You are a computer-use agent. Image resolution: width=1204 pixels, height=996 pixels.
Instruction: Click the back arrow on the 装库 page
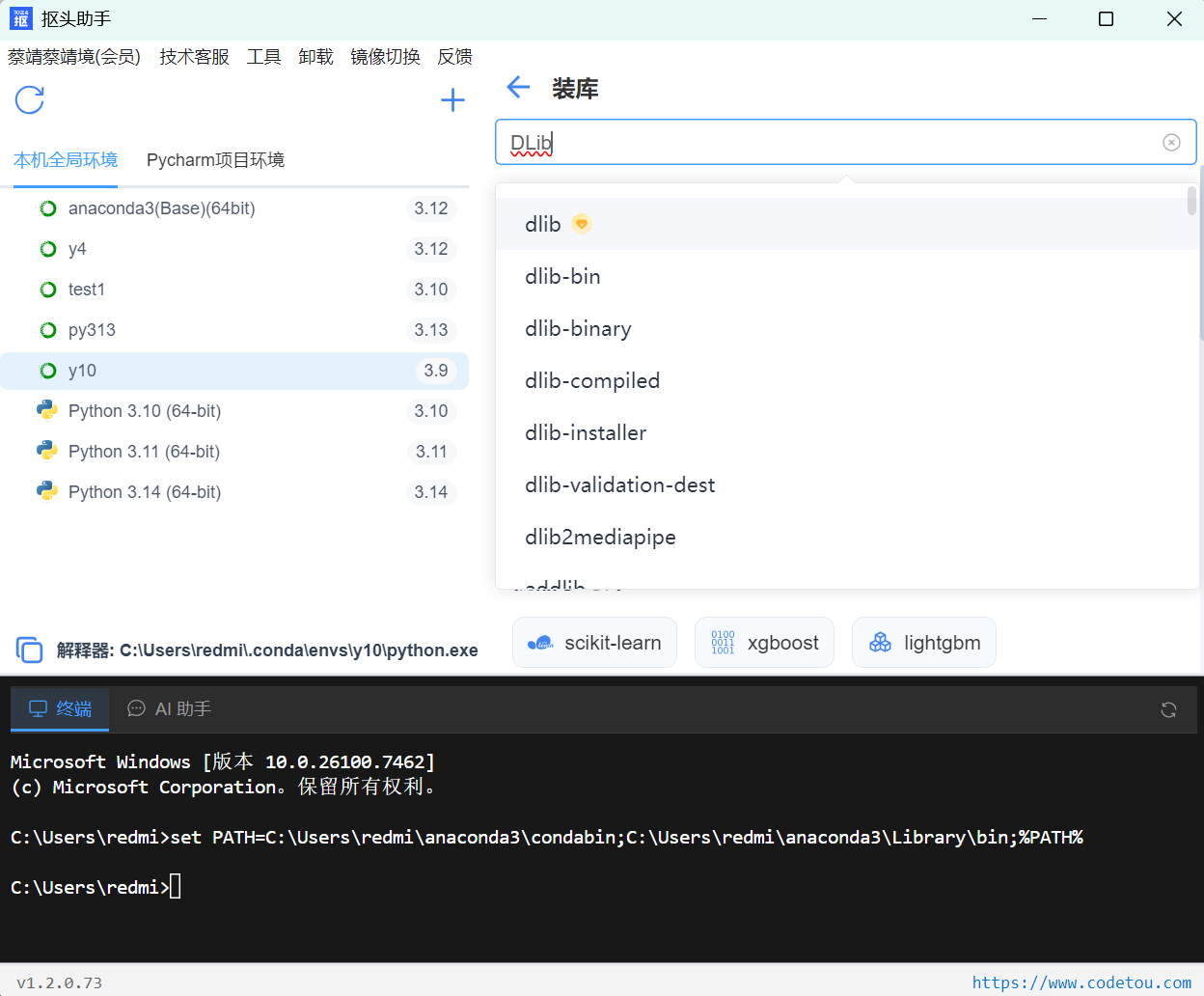pos(518,87)
